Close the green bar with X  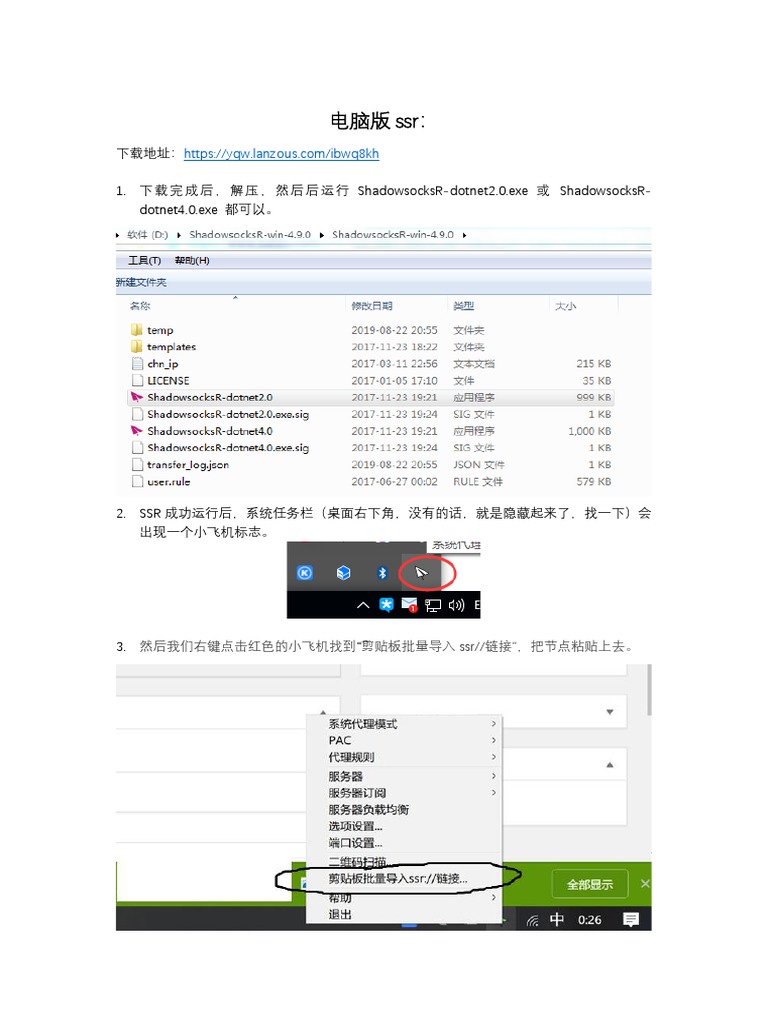point(645,884)
